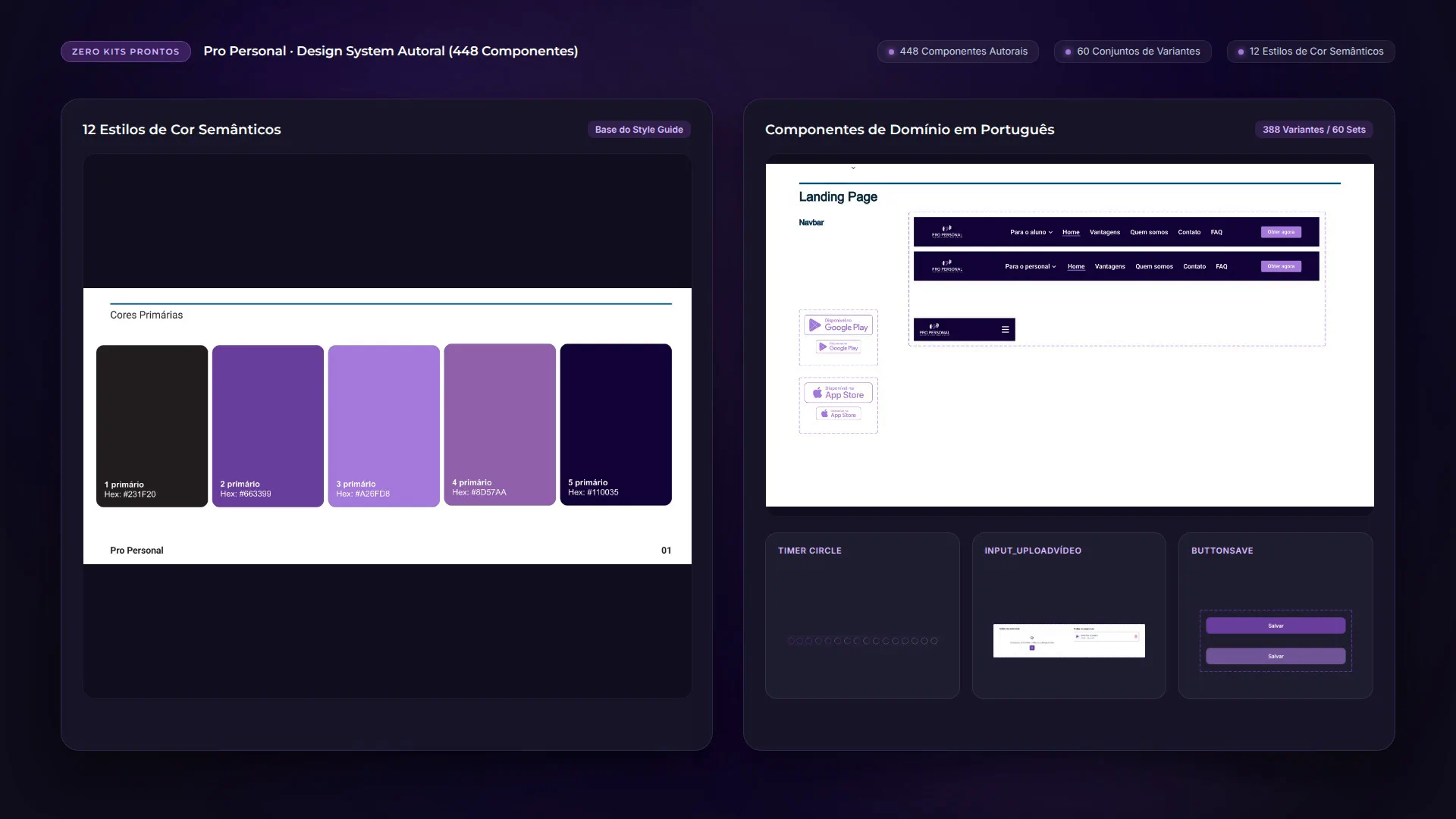Click the 'ZERO KITS PRONTOS' badge
Viewport: 1456px width, 819px height.
point(126,52)
